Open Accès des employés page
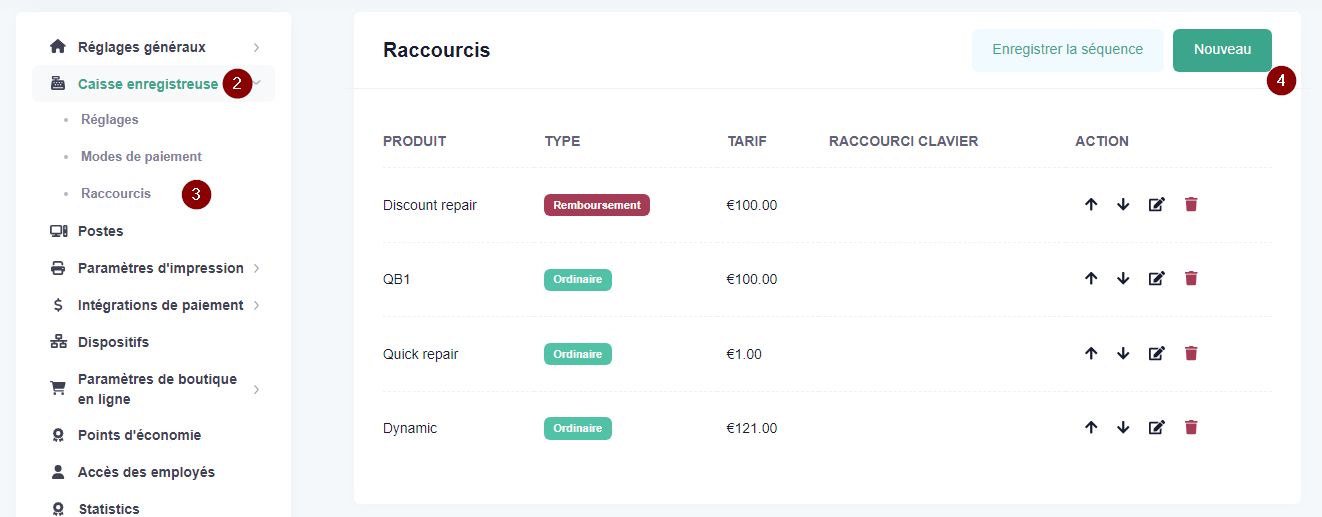The width and height of the screenshot is (1322, 517). point(146,472)
